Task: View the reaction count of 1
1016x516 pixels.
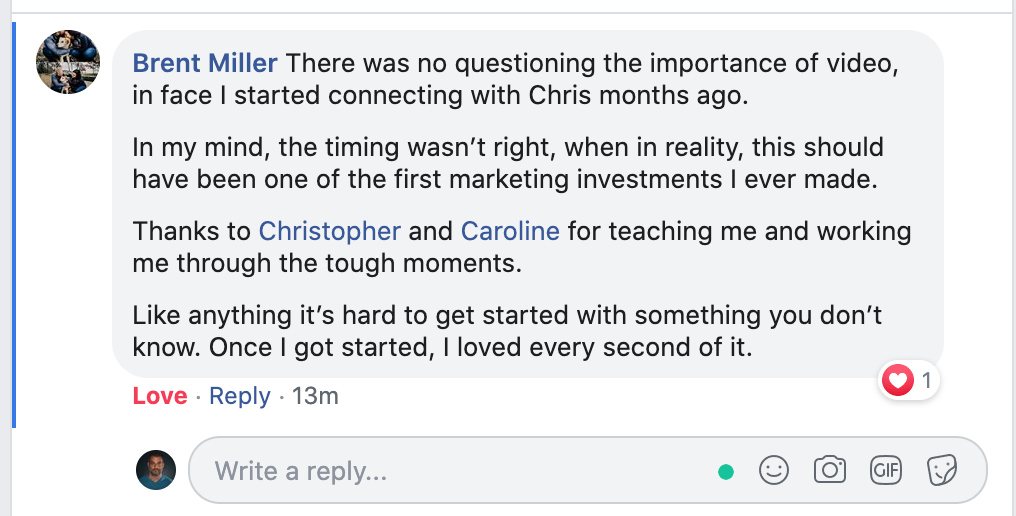Action: click(x=927, y=380)
